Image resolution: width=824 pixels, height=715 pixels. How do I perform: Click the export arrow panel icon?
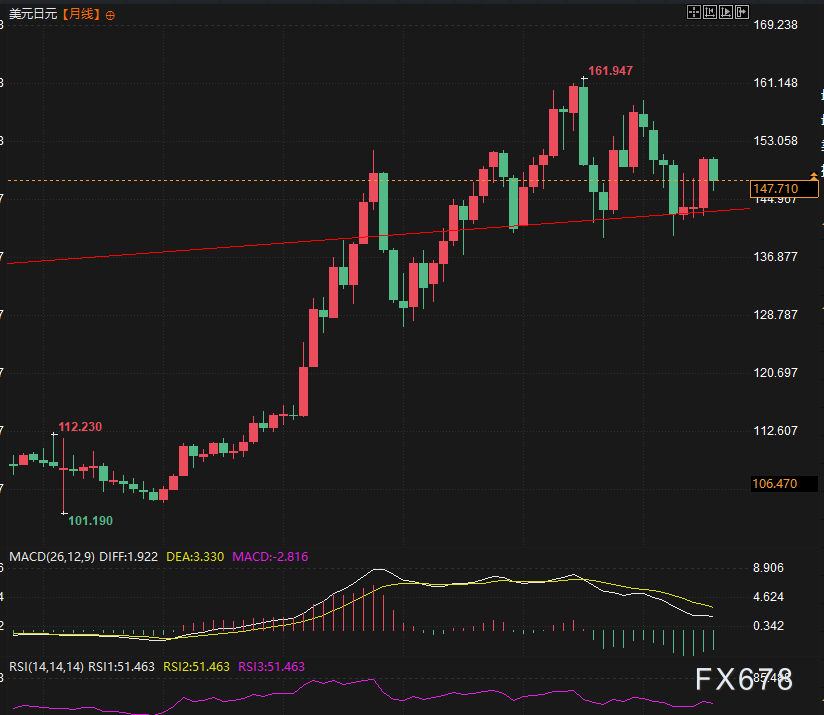(742, 12)
